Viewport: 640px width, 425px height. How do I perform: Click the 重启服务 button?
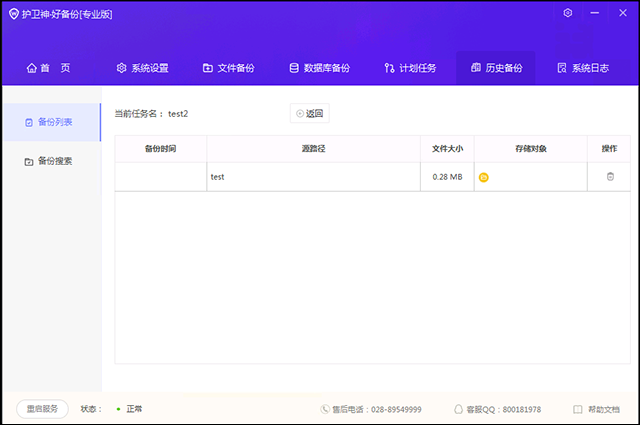[42, 409]
